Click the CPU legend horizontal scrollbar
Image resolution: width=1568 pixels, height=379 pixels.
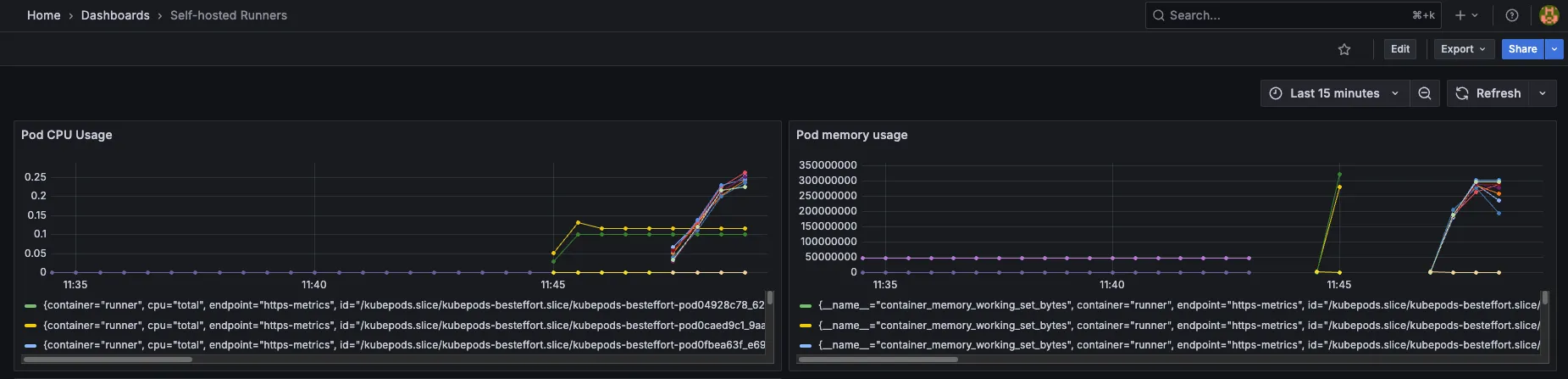point(108,359)
